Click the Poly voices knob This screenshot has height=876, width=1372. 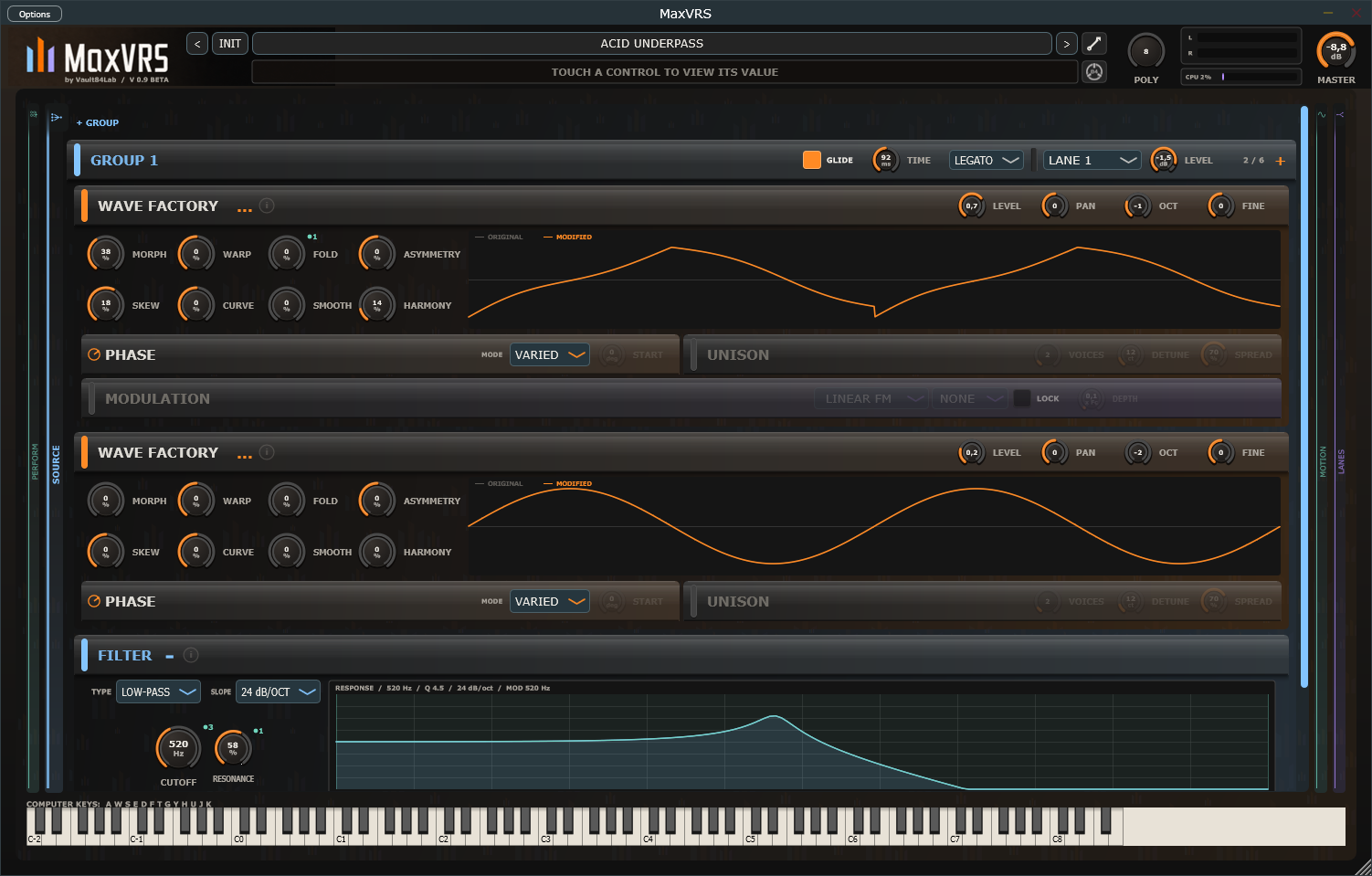click(x=1145, y=51)
